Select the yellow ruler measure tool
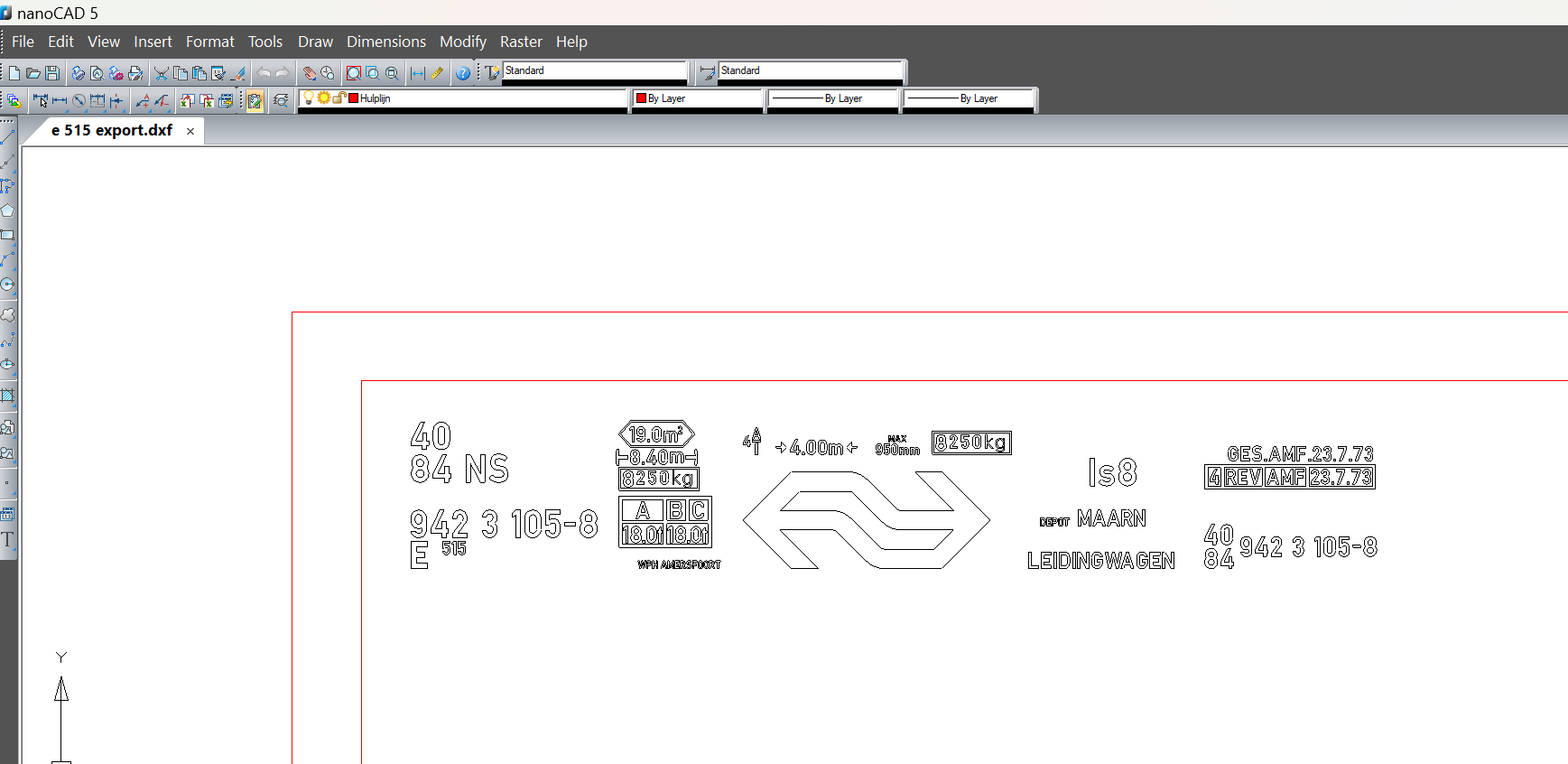The height and width of the screenshot is (764, 1568). coord(437,73)
